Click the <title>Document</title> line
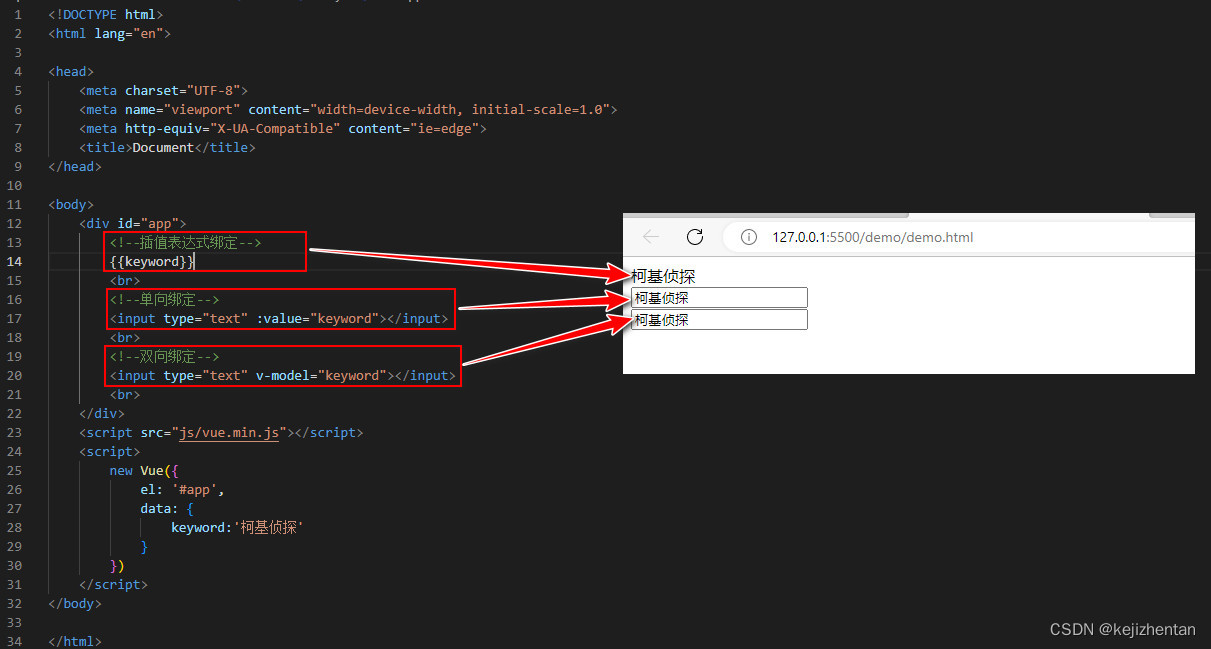Image resolution: width=1211 pixels, height=649 pixels. point(167,147)
